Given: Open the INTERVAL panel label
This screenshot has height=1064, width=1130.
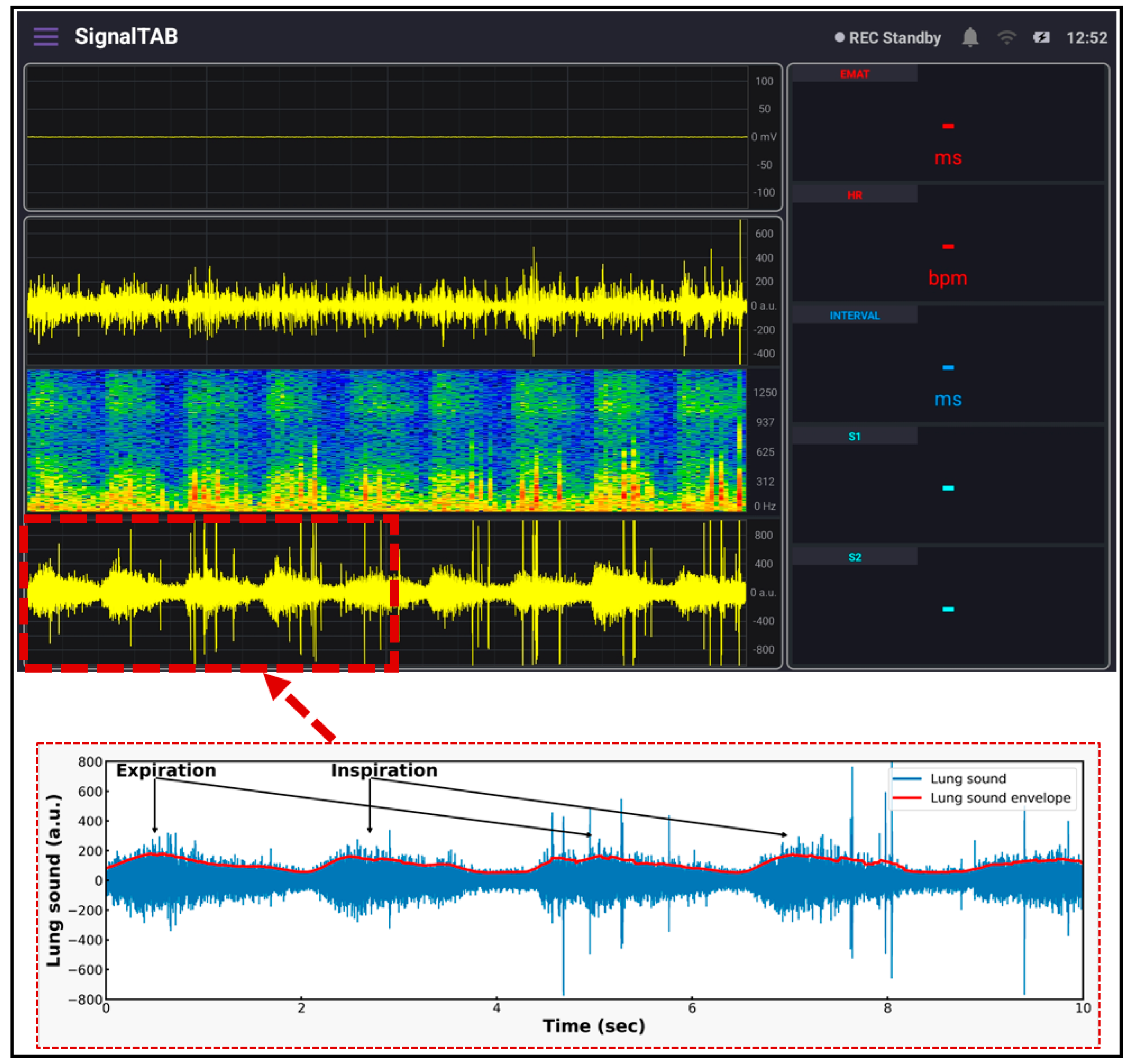Looking at the screenshot, I should 854,316.
